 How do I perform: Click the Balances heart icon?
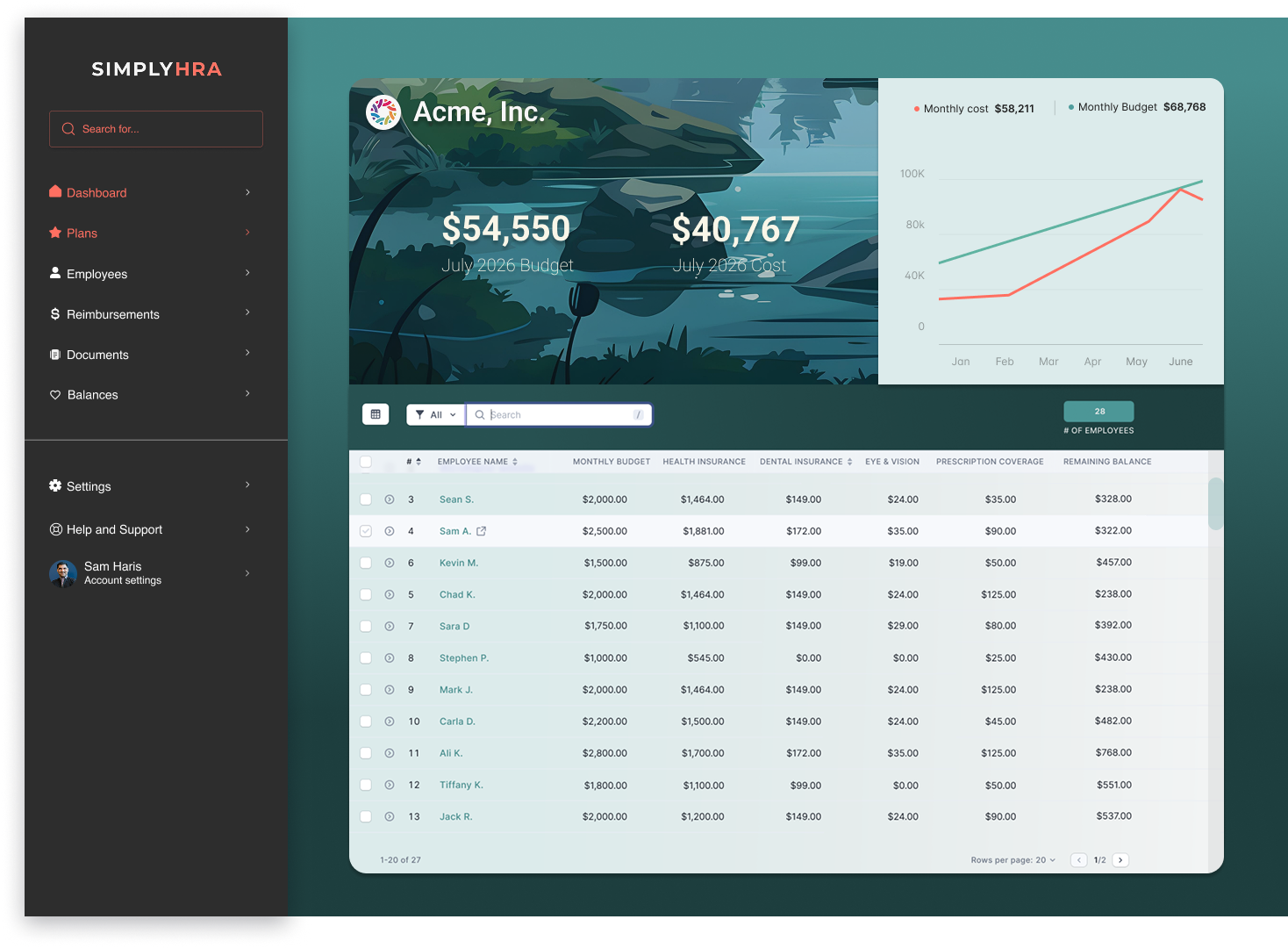55,395
